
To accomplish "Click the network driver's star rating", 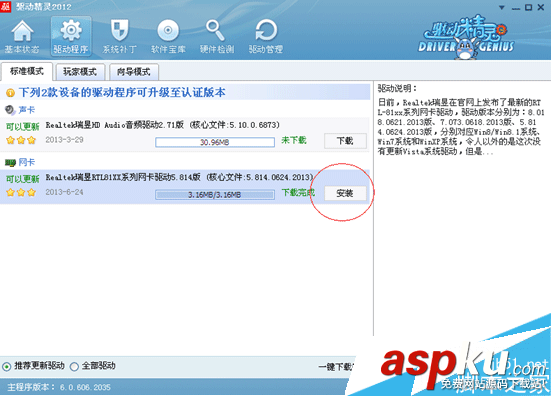I will pos(21,193).
